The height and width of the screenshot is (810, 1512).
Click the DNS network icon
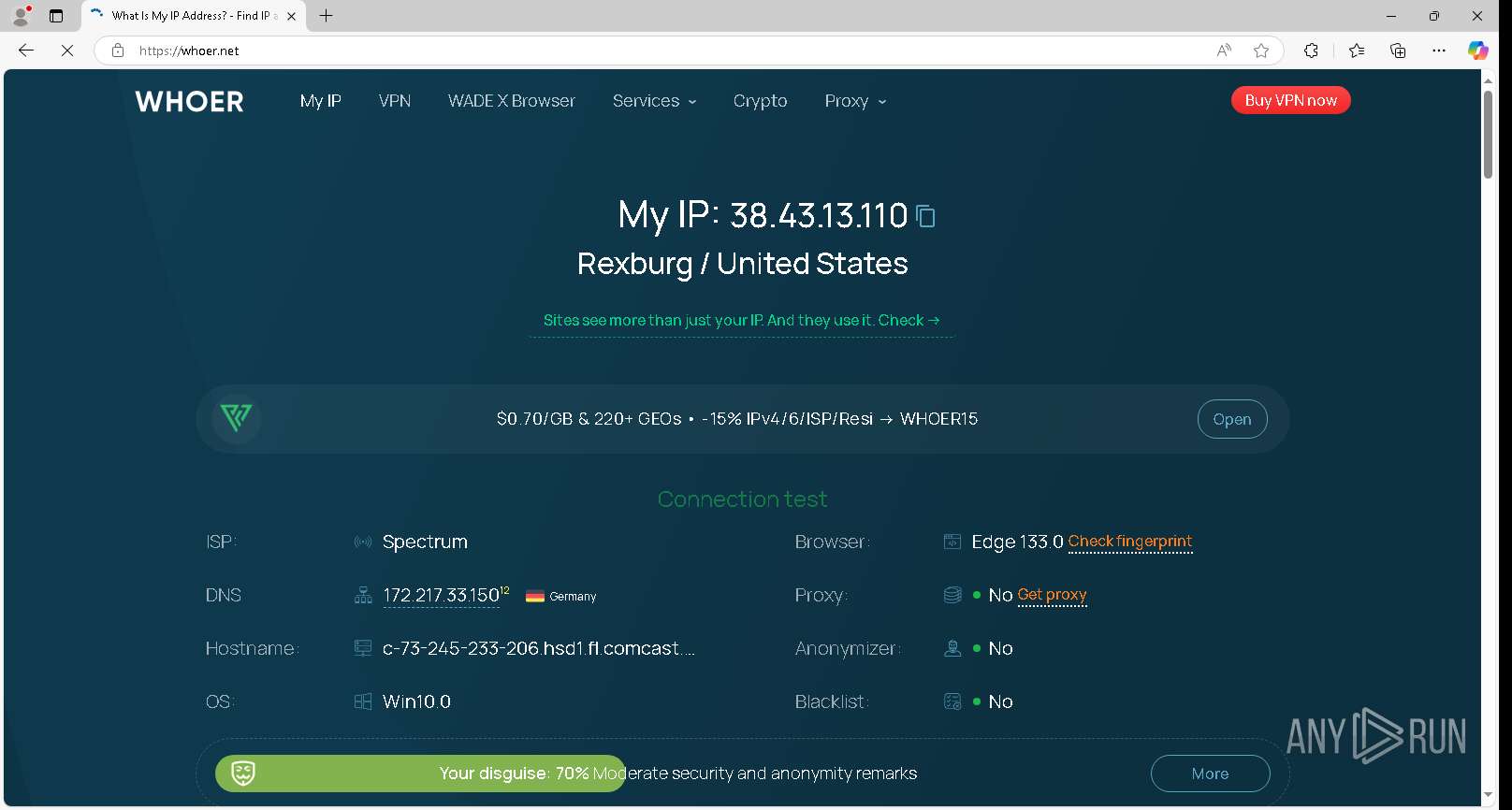(363, 596)
